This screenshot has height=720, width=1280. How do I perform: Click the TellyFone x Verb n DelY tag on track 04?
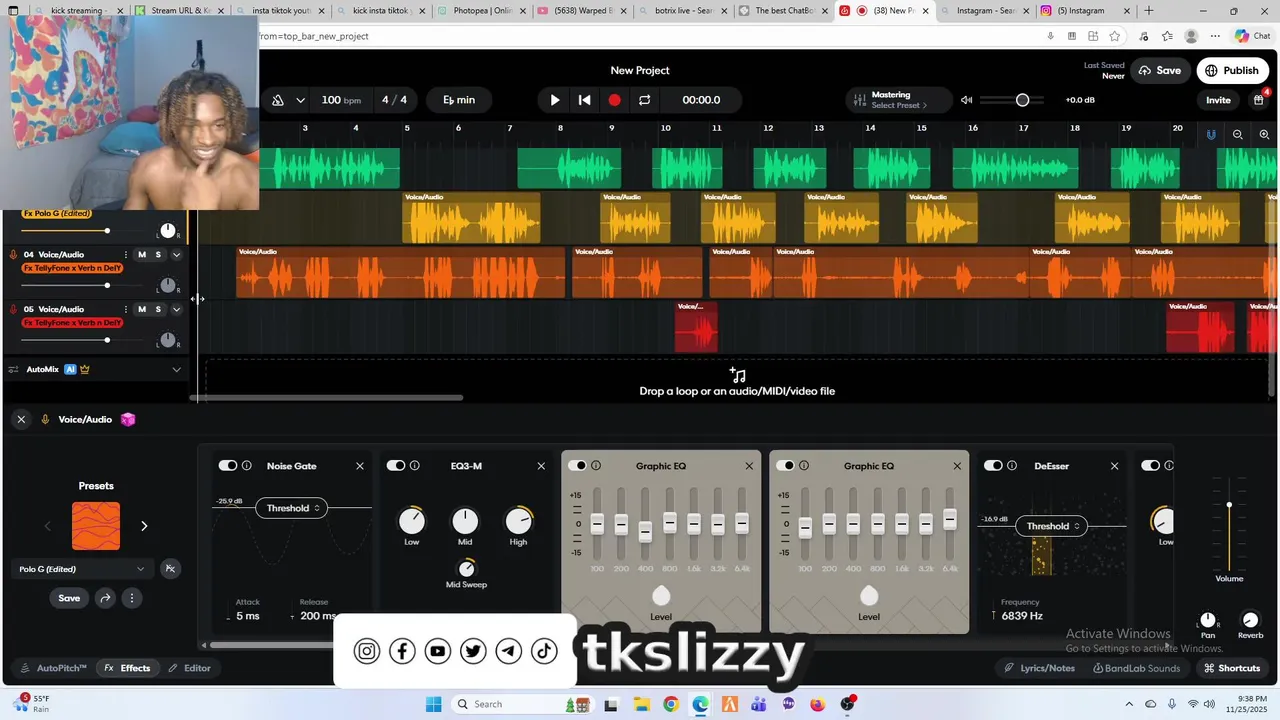pos(73,268)
